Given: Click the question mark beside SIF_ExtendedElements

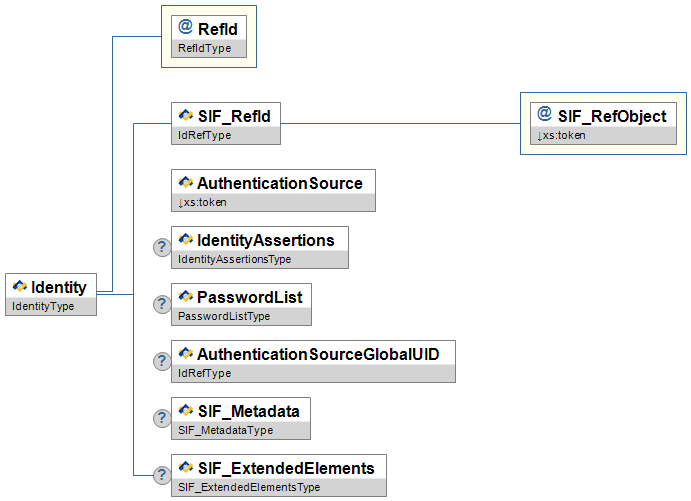Looking at the screenshot, I should click(160, 475).
